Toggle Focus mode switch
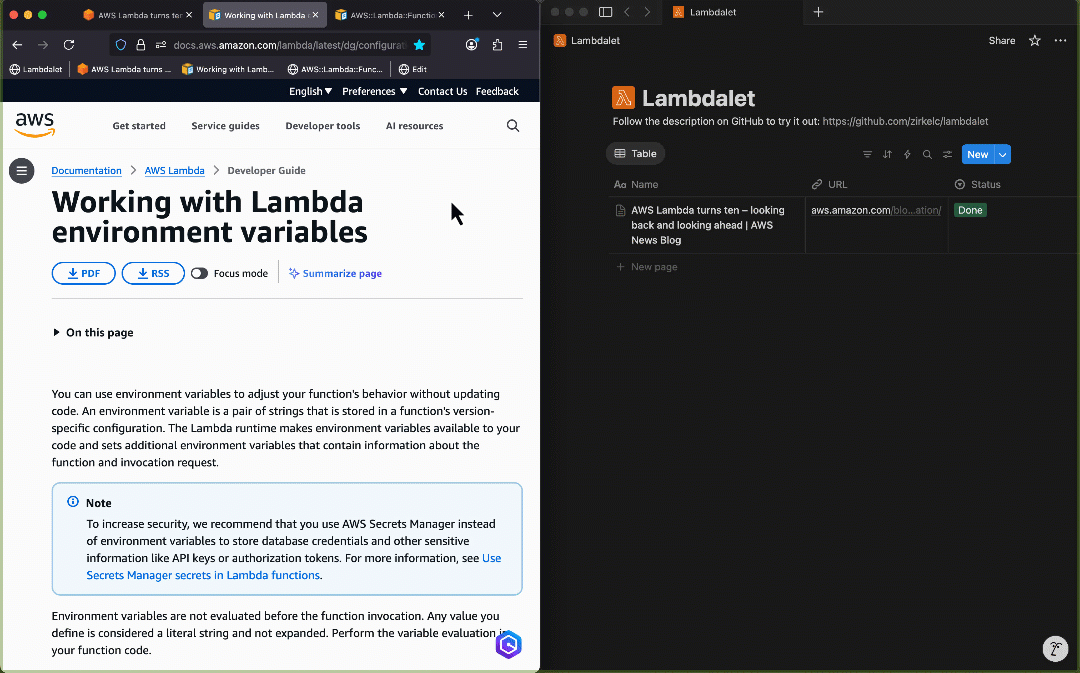 [199, 273]
